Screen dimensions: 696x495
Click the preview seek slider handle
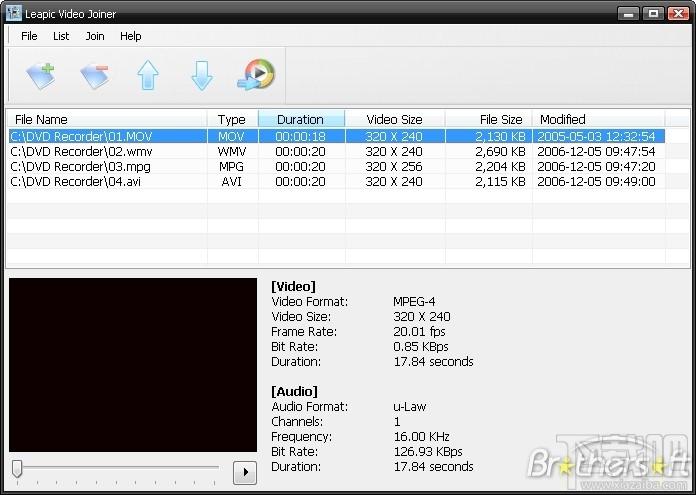pyautogui.click(x=17, y=469)
